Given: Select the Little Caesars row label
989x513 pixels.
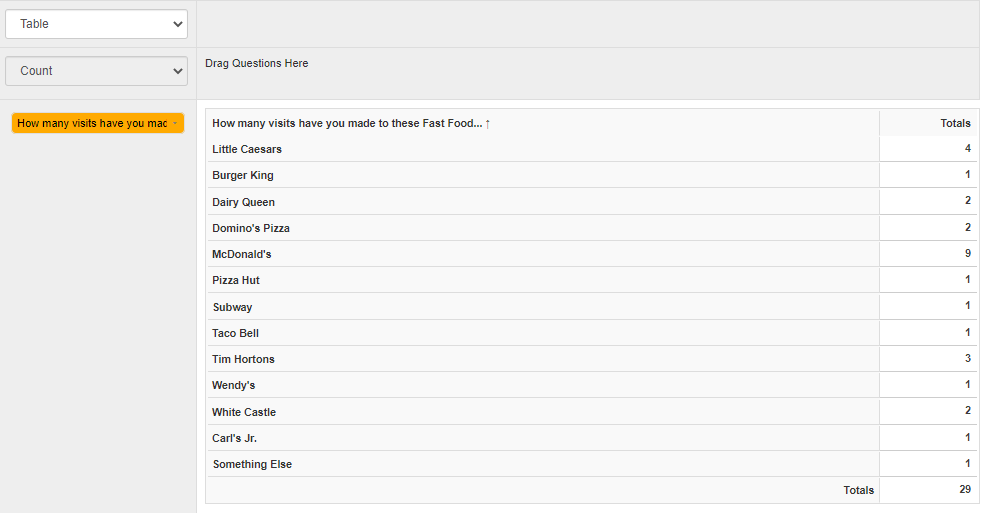Looking at the screenshot, I should tap(247, 150).
